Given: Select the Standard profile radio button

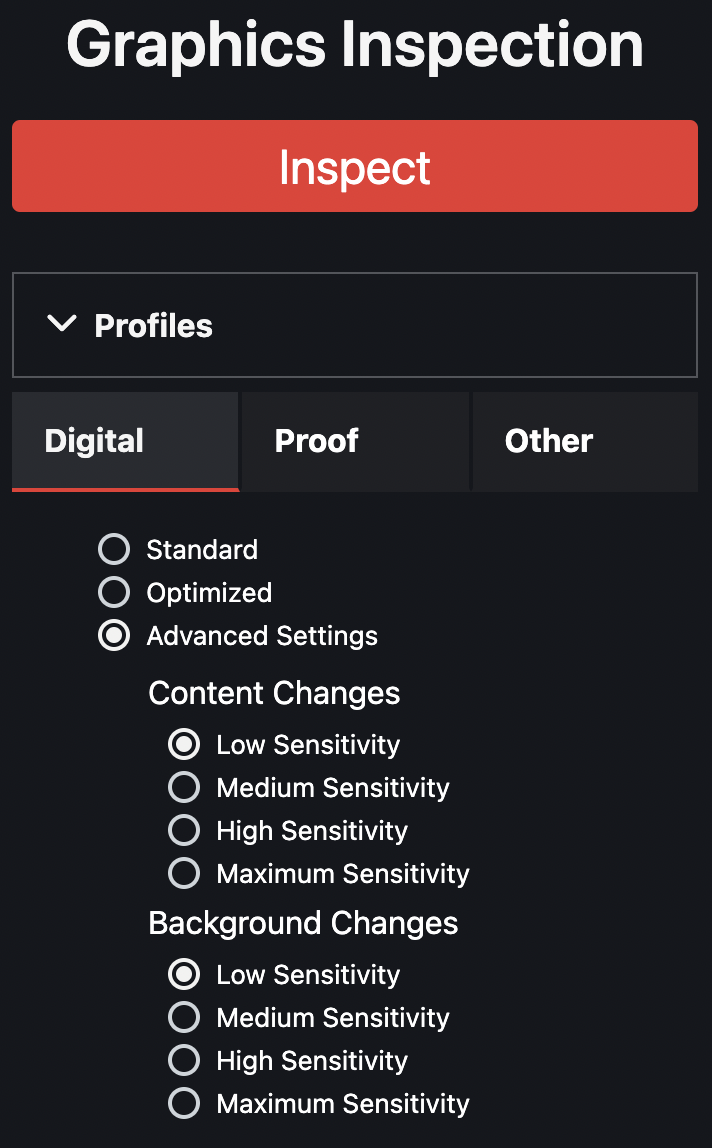Looking at the screenshot, I should coord(114,549).
